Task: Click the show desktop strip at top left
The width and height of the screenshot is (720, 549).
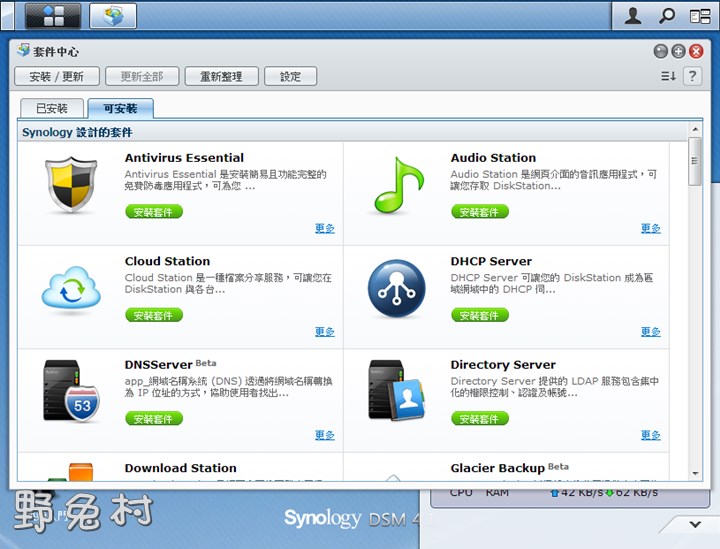Action: click(x=7, y=15)
